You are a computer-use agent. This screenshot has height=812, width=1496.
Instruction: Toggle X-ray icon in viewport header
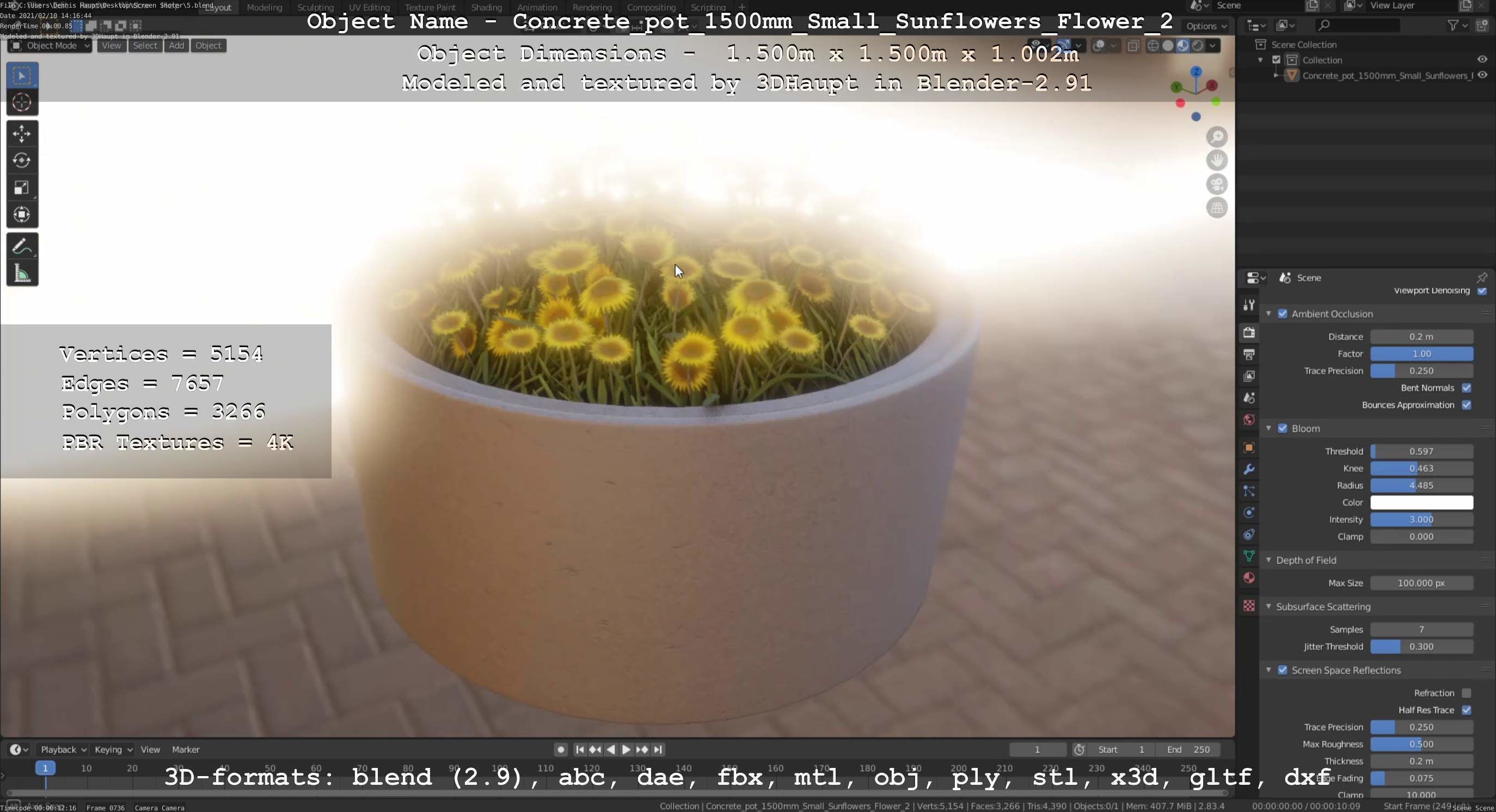click(1133, 46)
